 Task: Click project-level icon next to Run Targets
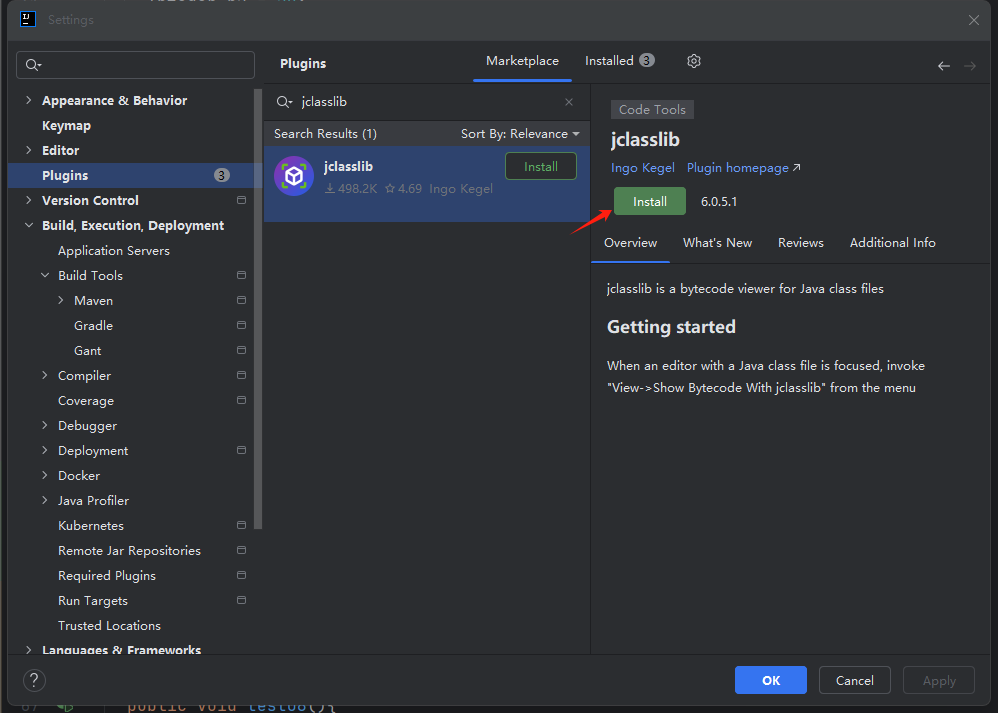point(241,600)
